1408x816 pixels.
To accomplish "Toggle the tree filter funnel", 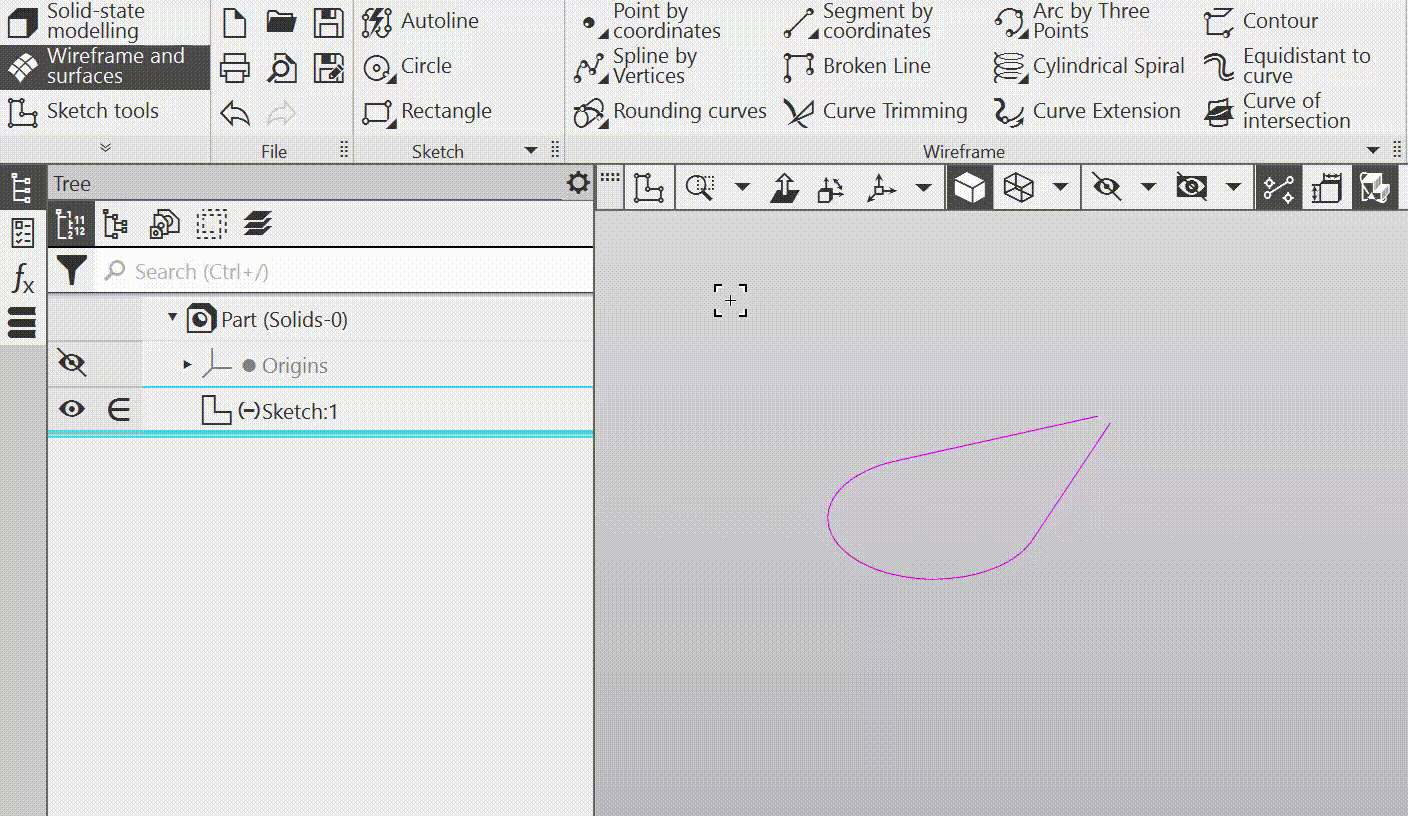I will point(71,270).
